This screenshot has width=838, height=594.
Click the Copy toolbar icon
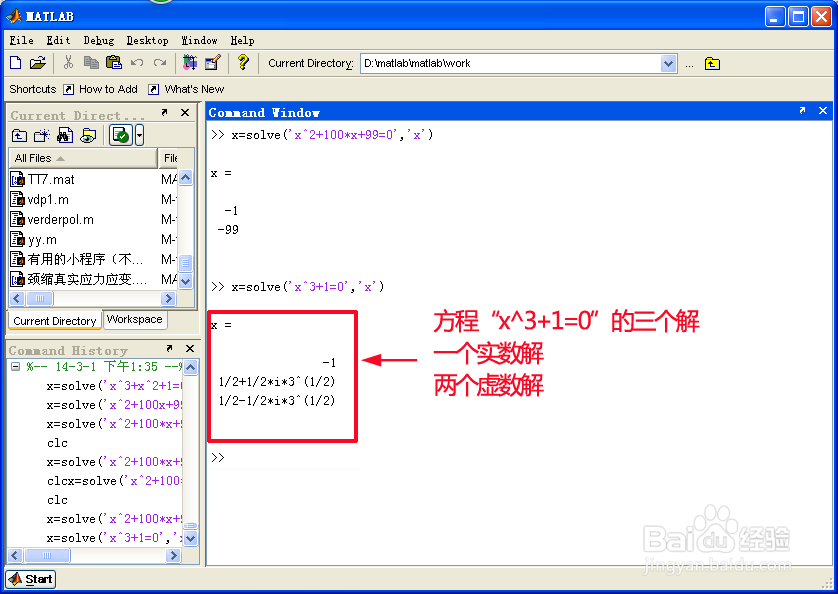pyautogui.click(x=91, y=63)
